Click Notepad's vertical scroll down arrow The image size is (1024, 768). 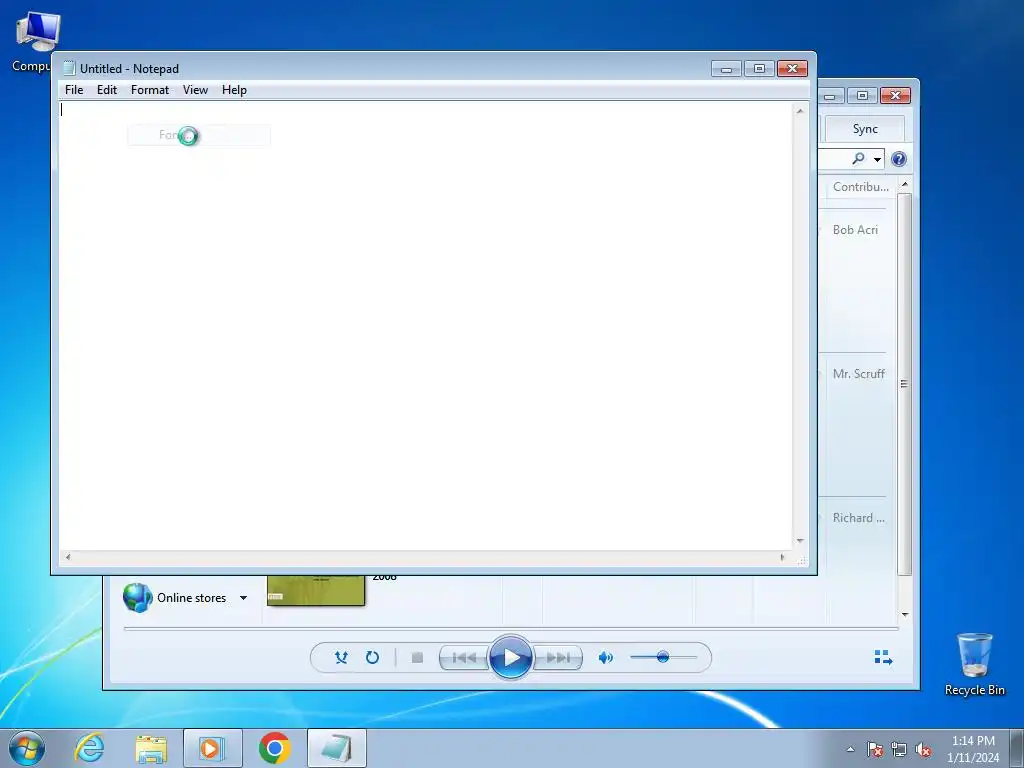tap(799, 541)
